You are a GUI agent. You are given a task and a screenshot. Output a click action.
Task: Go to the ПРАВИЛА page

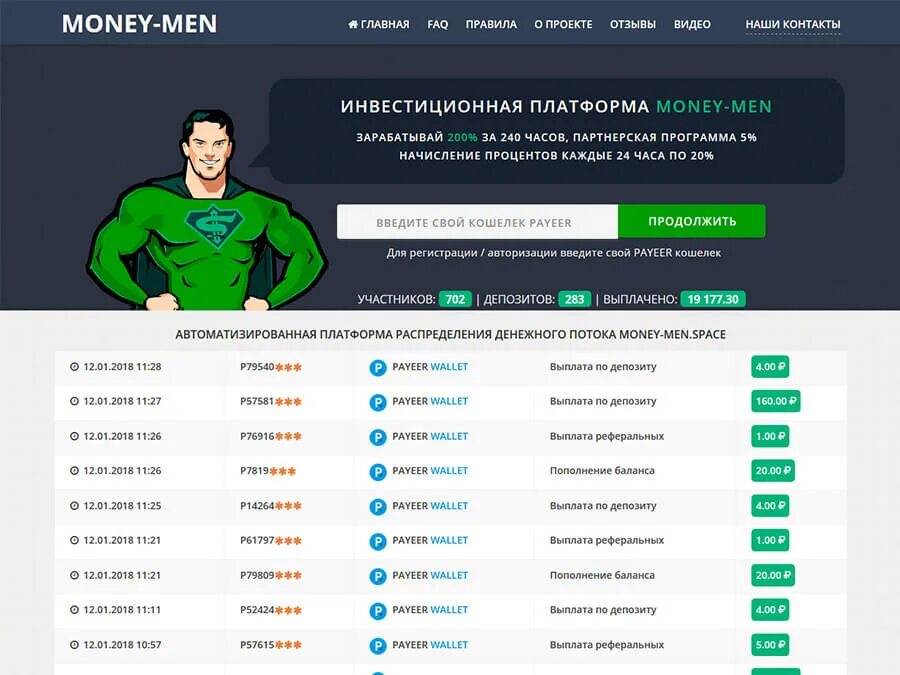(x=491, y=24)
